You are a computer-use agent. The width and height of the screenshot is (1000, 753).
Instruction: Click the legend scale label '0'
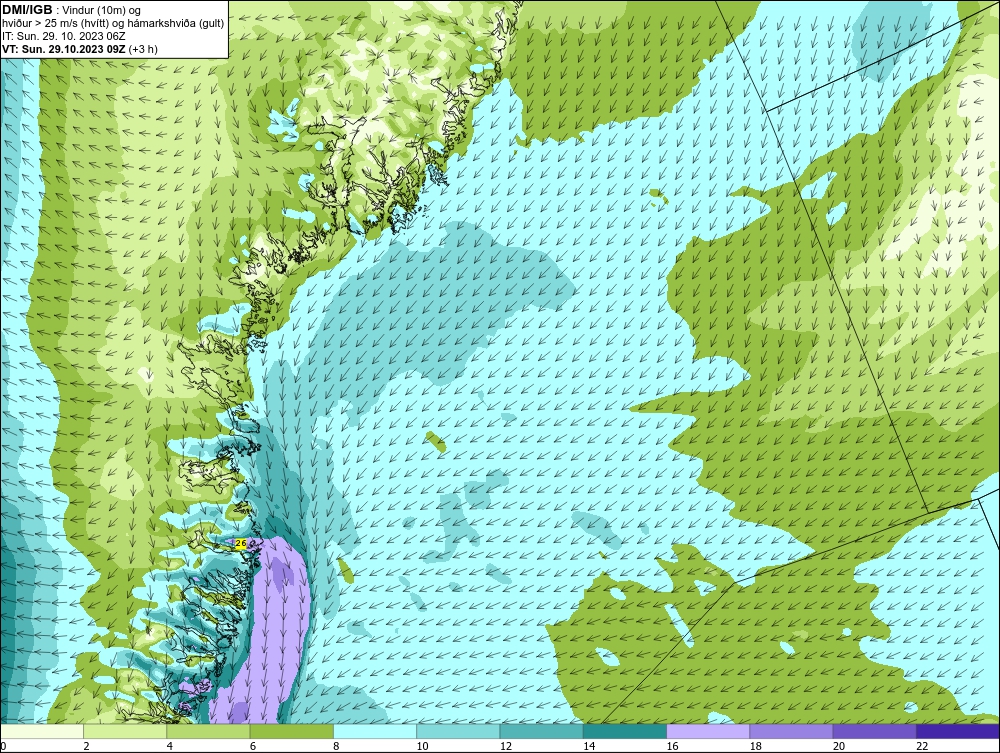point(3,747)
